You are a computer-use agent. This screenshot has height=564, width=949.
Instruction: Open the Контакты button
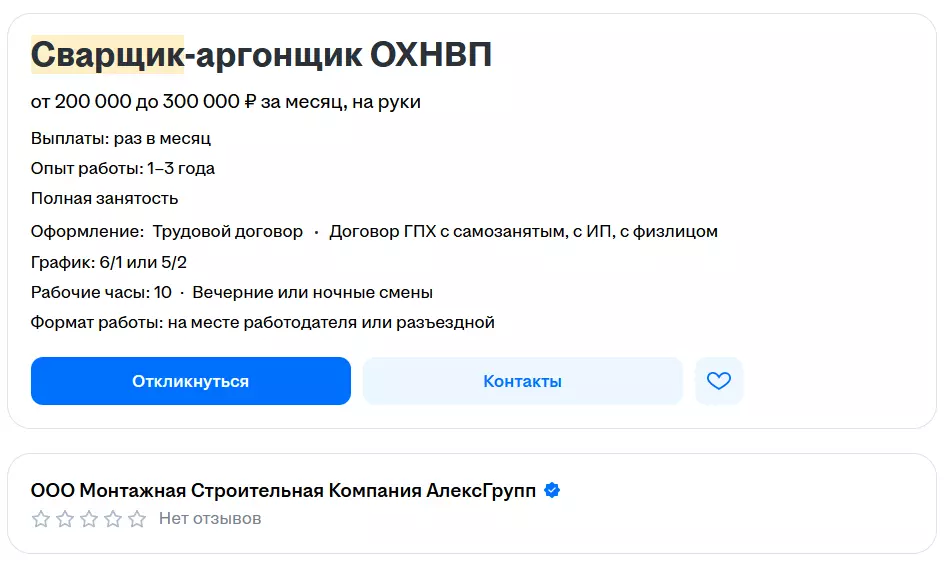[x=522, y=381]
